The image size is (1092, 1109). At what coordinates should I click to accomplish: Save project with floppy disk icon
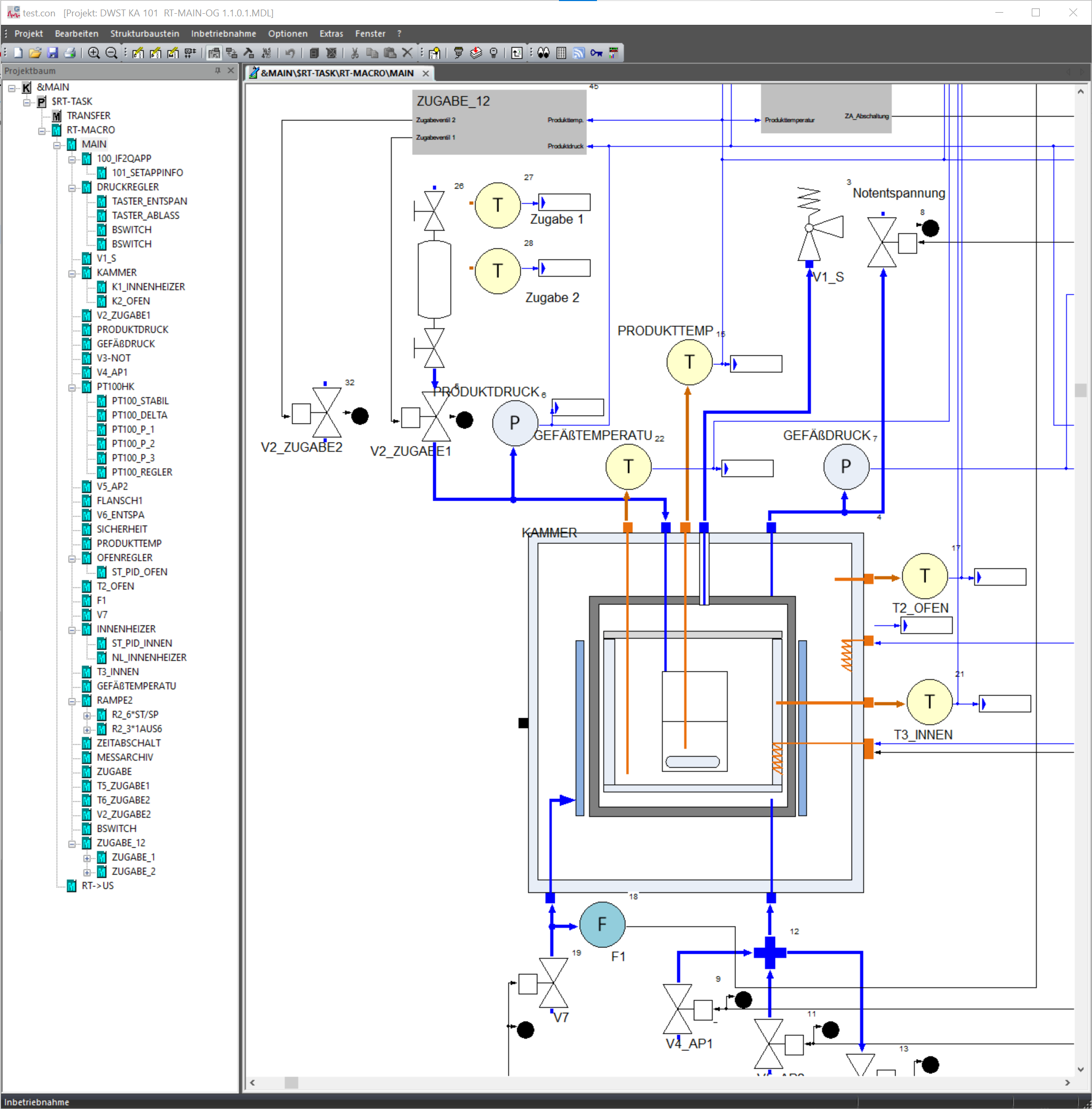(52, 53)
